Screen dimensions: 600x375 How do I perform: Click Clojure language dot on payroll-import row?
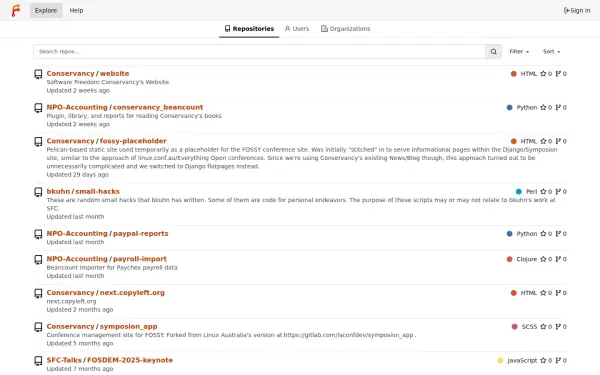[509, 259]
